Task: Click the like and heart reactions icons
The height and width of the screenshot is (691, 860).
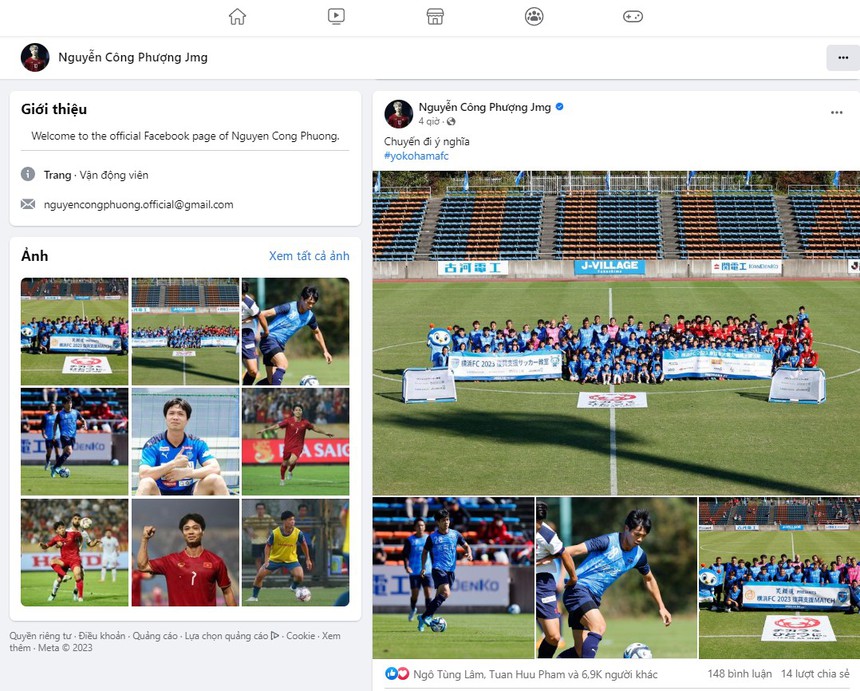Action: (x=397, y=673)
